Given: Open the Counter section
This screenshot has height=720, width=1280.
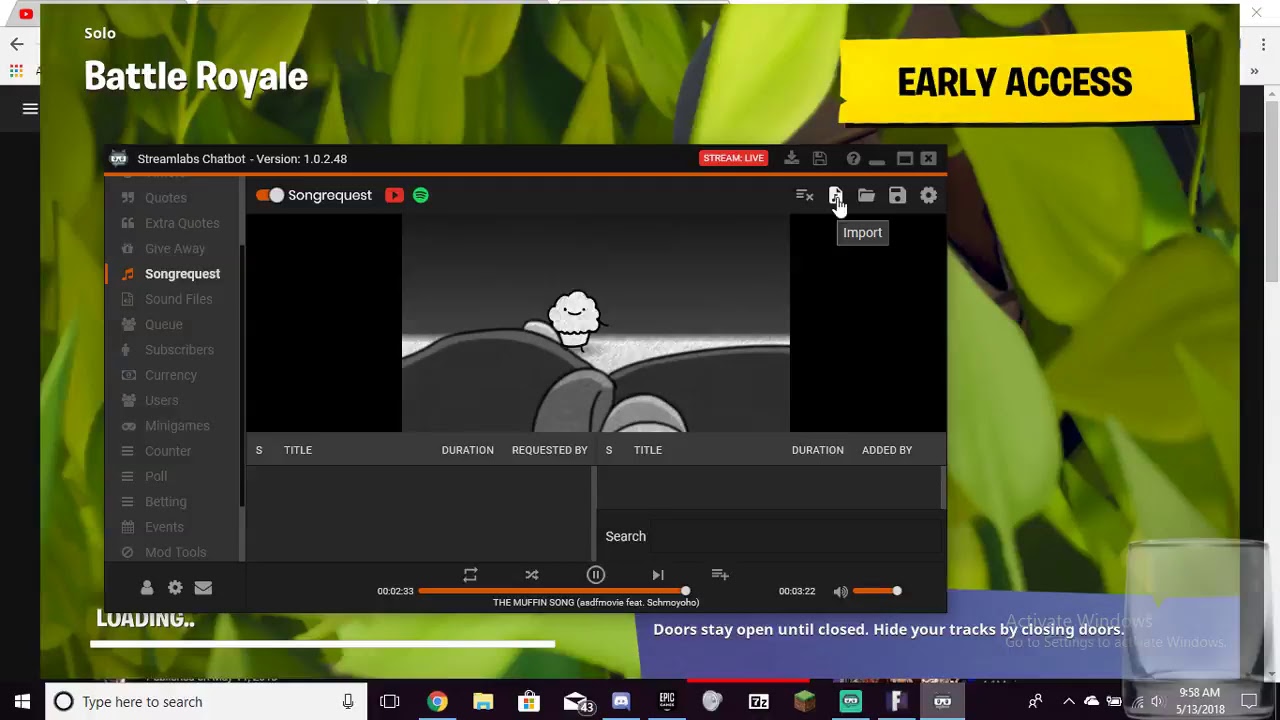Looking at the screenshot, I should tap(168, 451).
